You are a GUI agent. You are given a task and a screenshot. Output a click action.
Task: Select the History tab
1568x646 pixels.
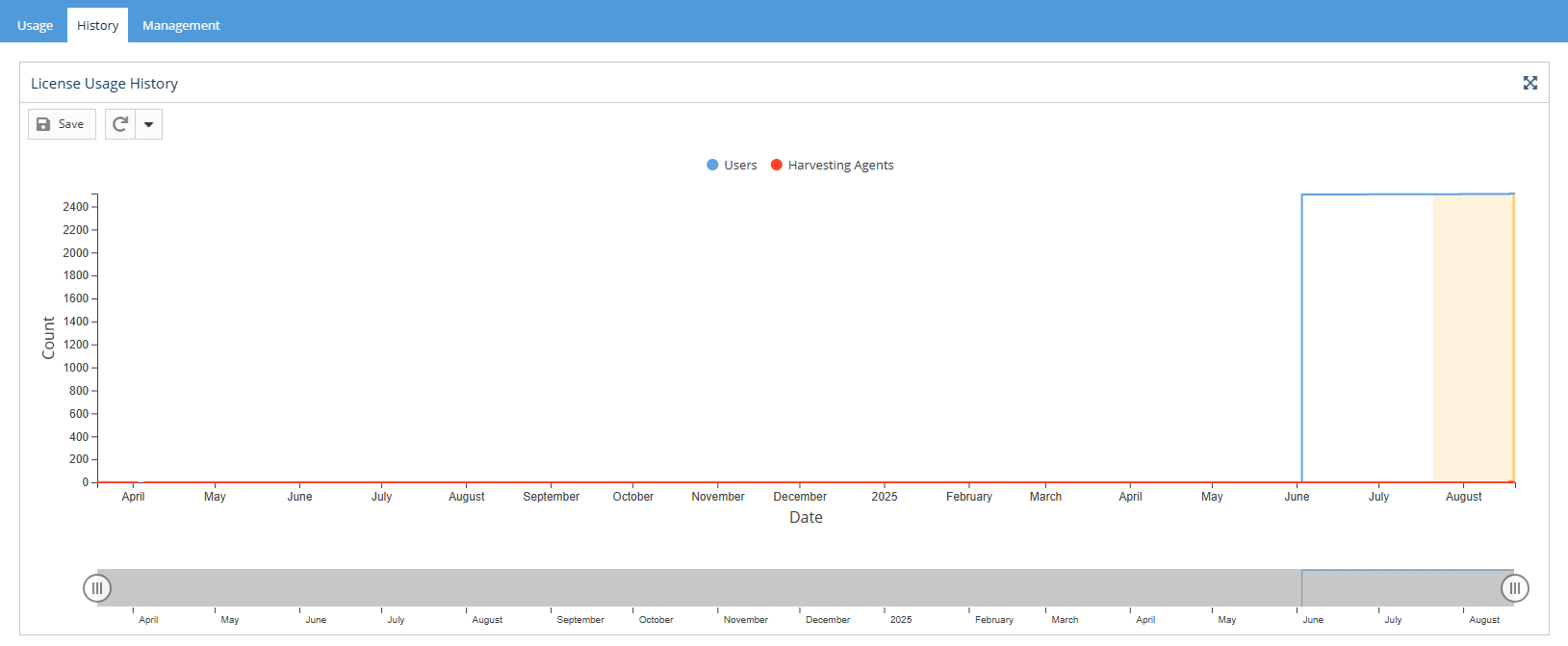point(97,25)
